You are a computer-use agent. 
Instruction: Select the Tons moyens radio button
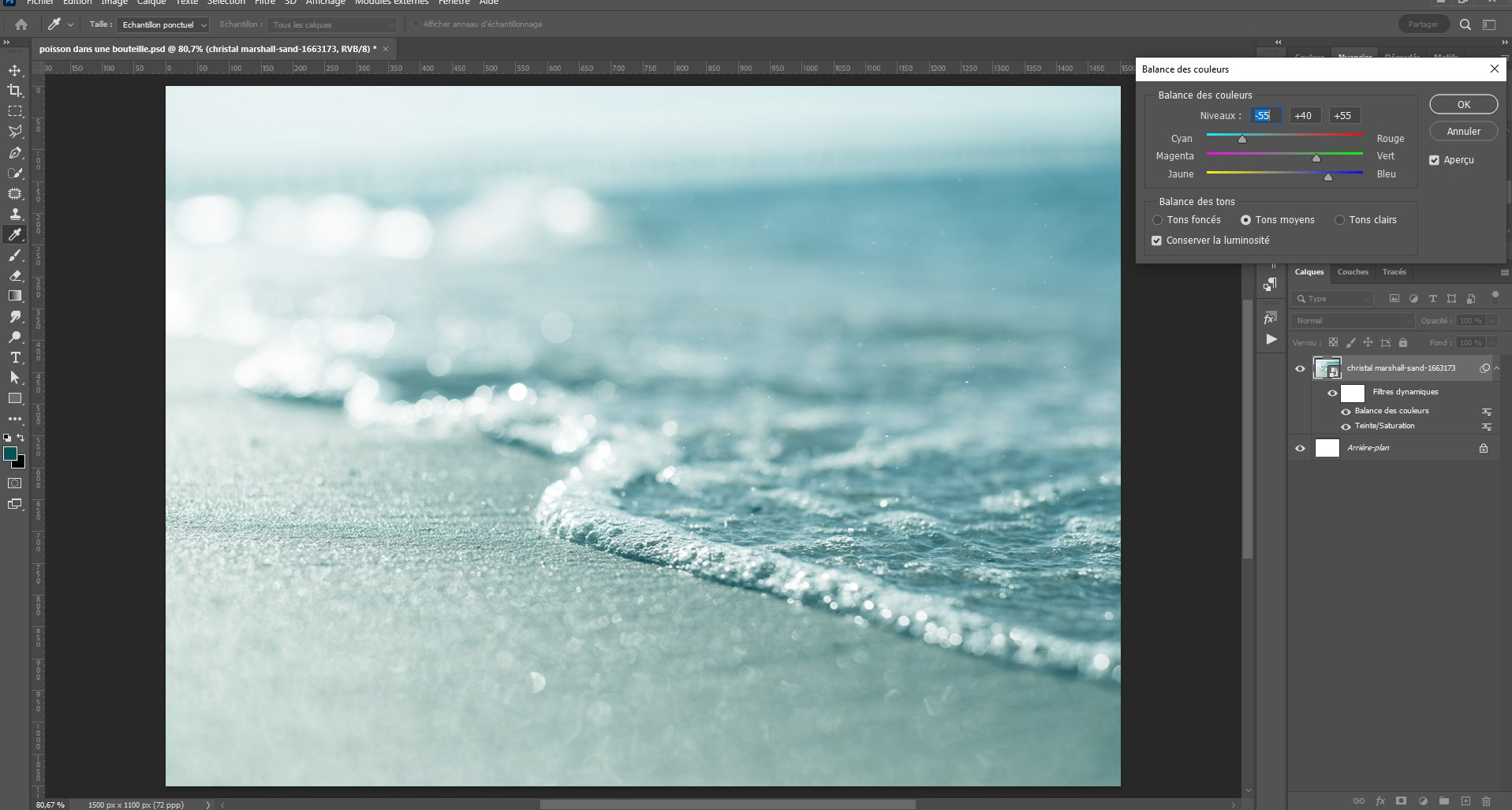point(1245,220)
